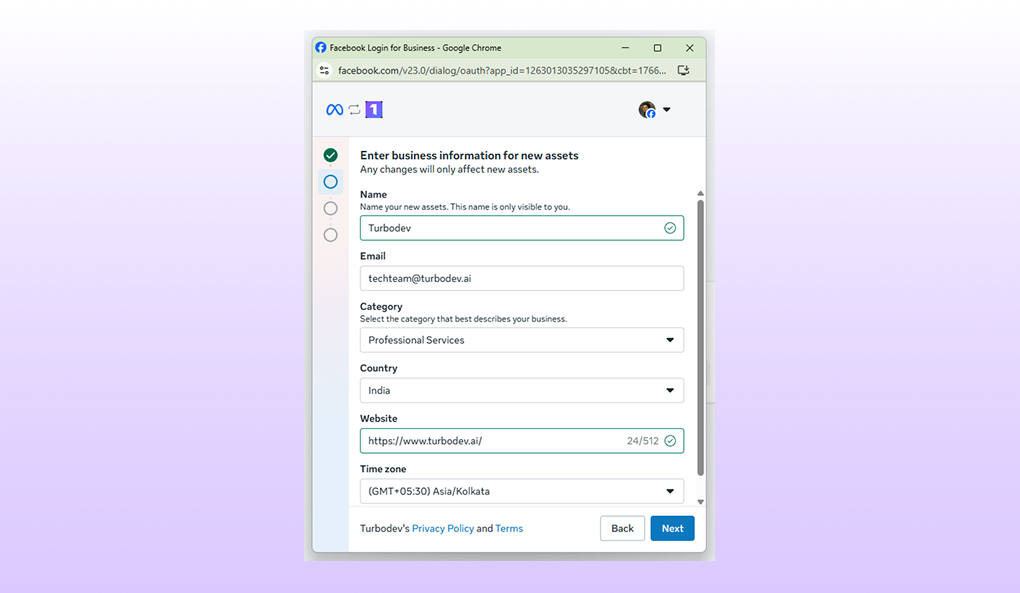Select the third step circle in sidebar

pos(330,208)
